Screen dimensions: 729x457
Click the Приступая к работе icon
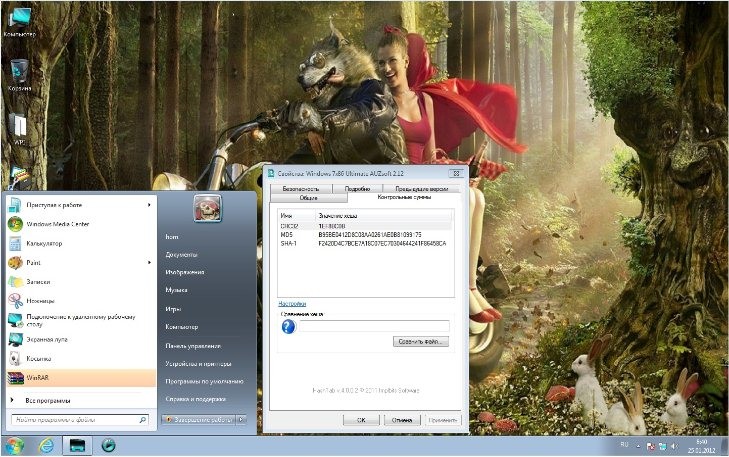click(x=15, y=205)
